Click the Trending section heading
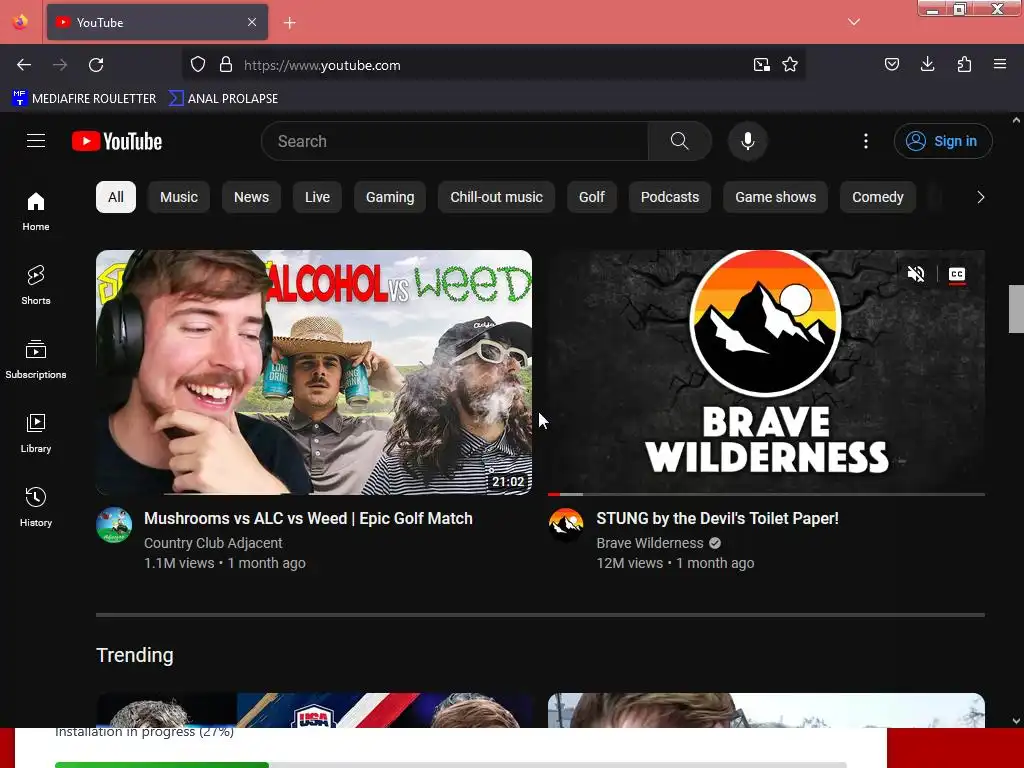 [135, 655]
